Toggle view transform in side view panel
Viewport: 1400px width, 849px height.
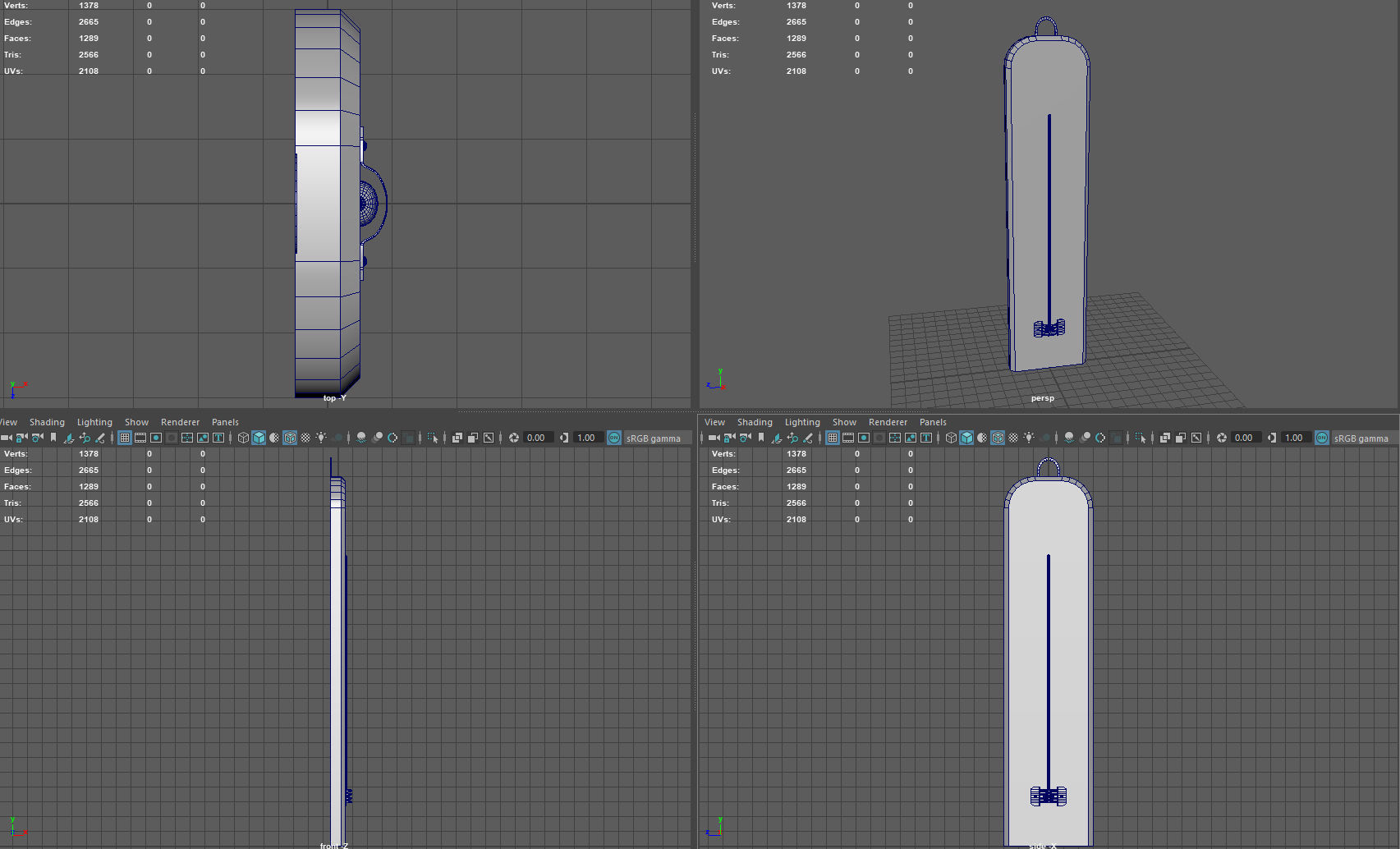pyautogui.click(x=1322, y=438)
